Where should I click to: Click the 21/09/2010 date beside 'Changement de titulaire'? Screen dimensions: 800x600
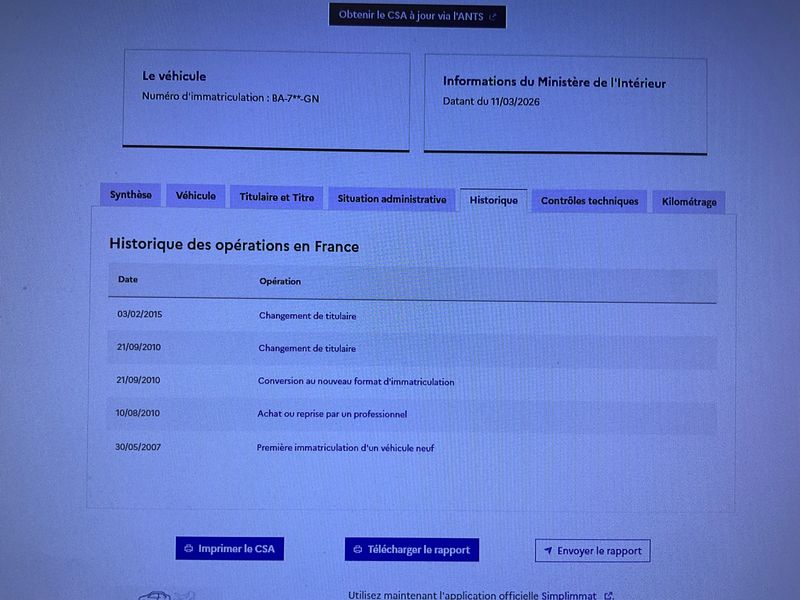pos(139,347)
